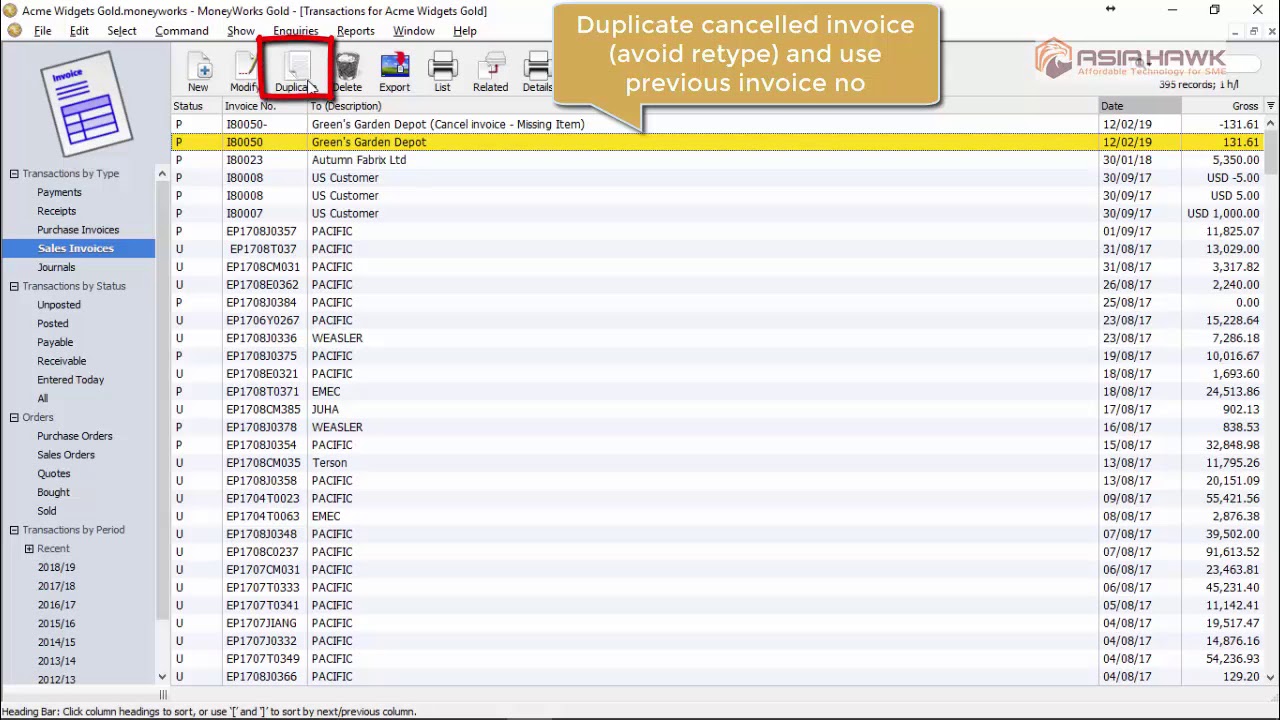The width and height of the screenshot is (1280, 720).
Task: Click the Details toolbar icon
Action: (537, 71)
